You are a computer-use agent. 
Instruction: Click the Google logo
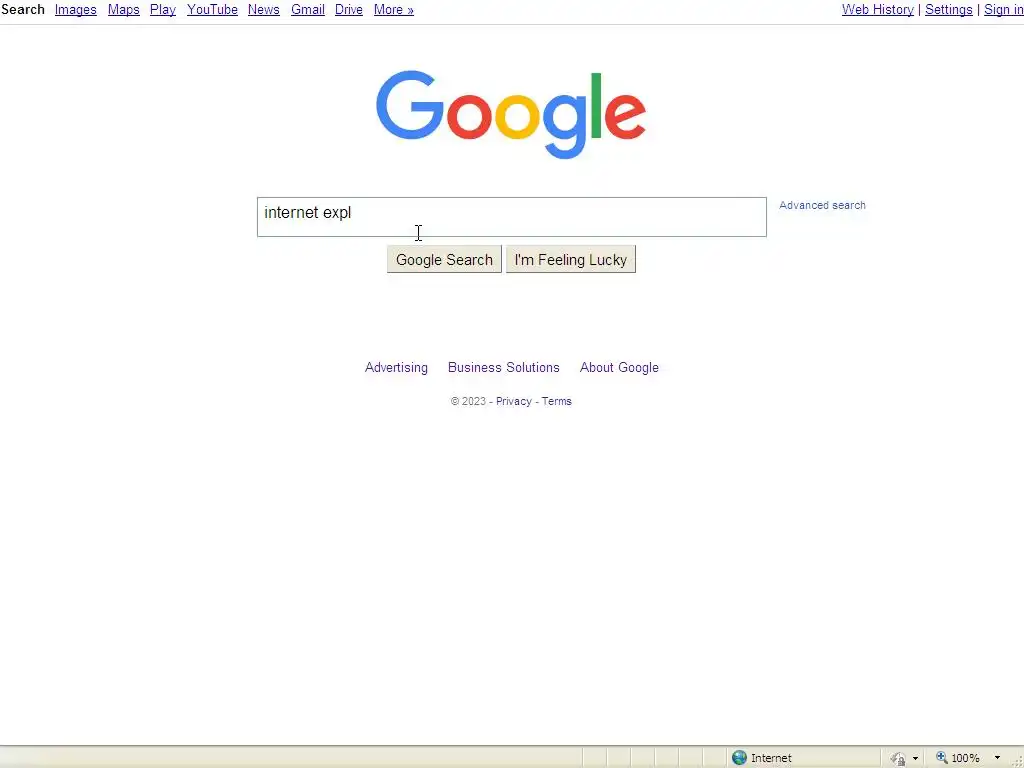point(511,114)
